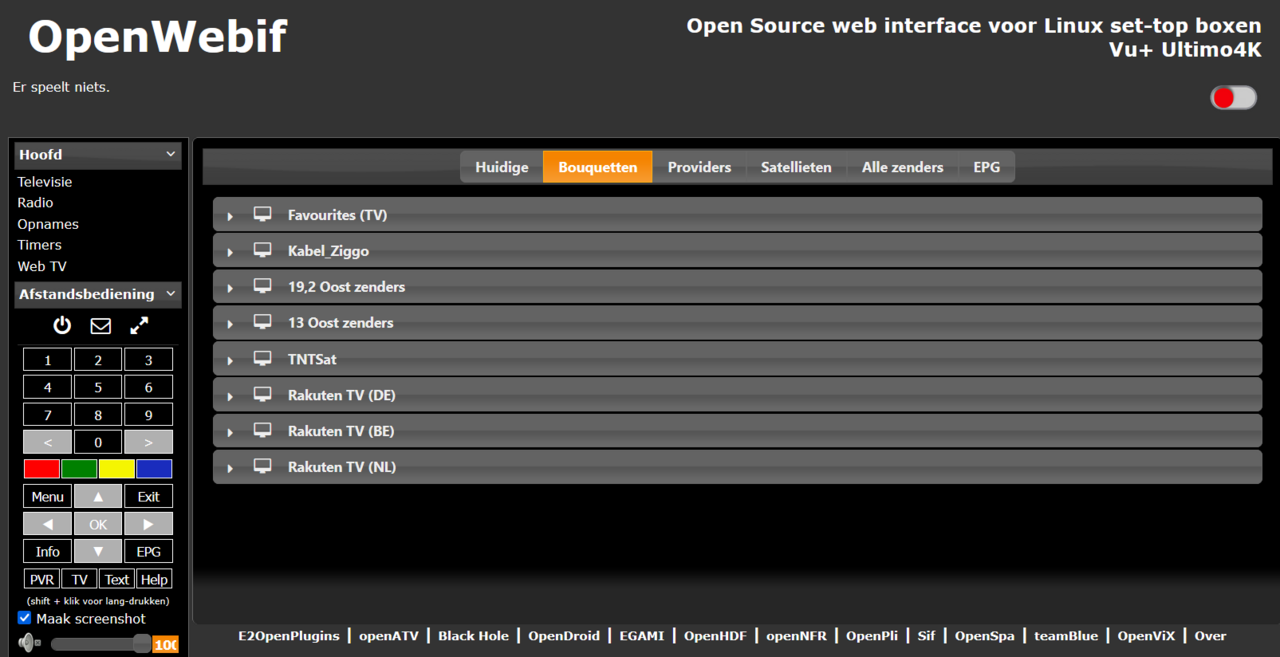Image resolution: width=1280 pixels, height=657 pixels.
Task: Open the Hoofd dropdown
Action: click(97, 154)
